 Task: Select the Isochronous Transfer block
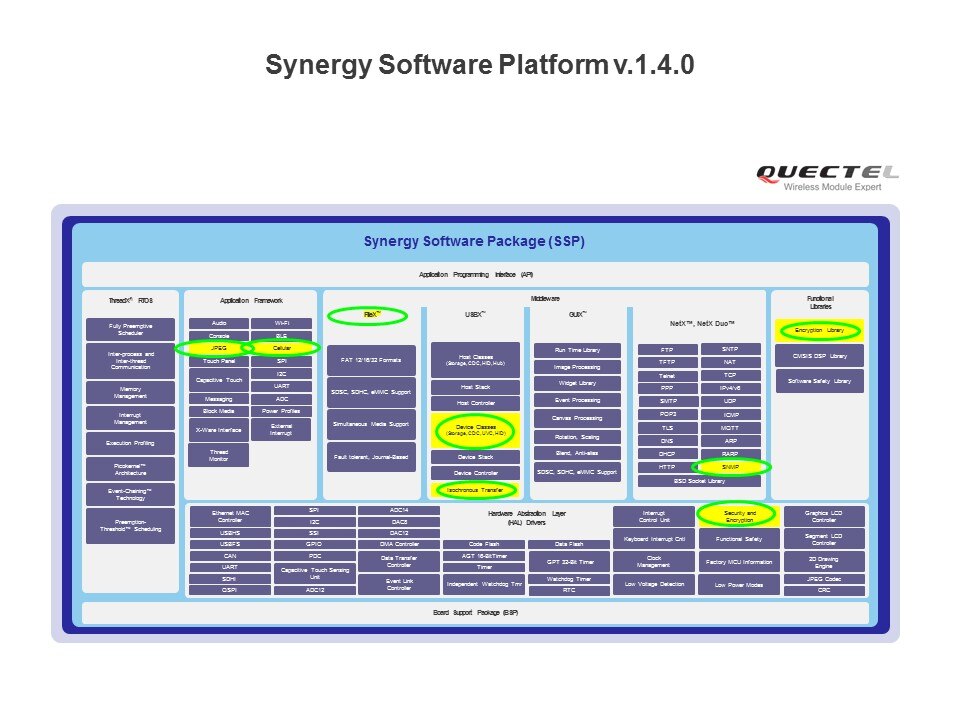[x=475, y=490]
